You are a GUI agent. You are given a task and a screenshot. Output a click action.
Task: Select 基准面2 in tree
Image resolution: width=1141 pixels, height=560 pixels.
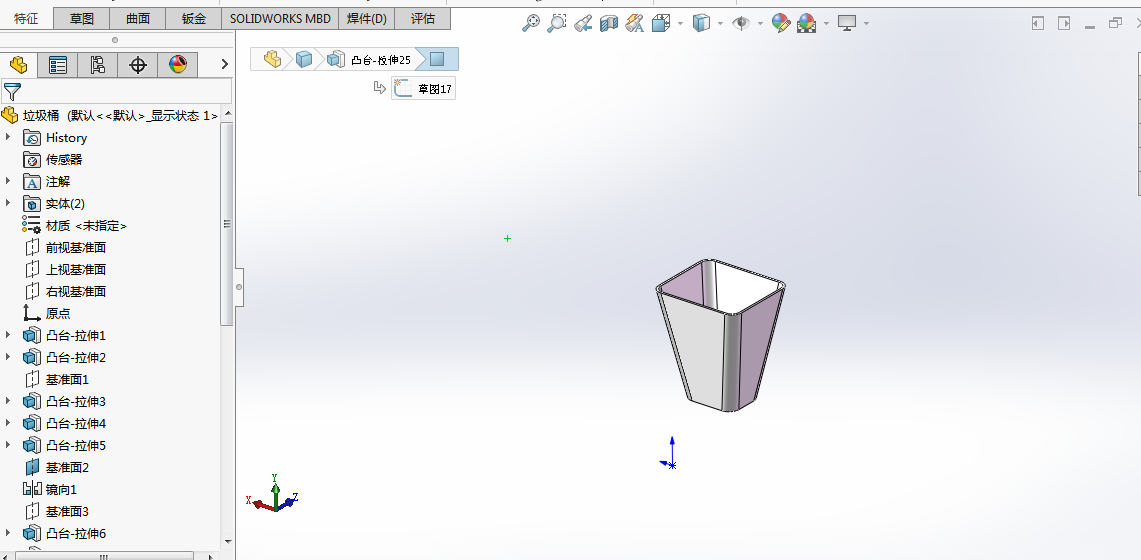57,467
